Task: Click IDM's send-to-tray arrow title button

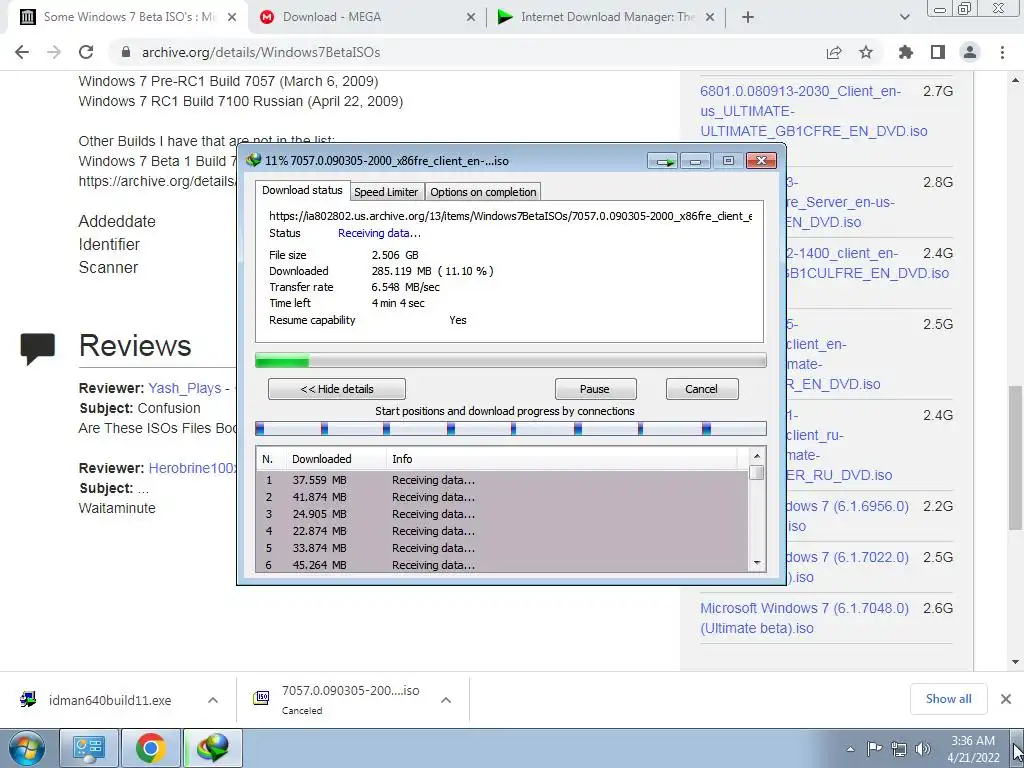Action: (663, 161)
